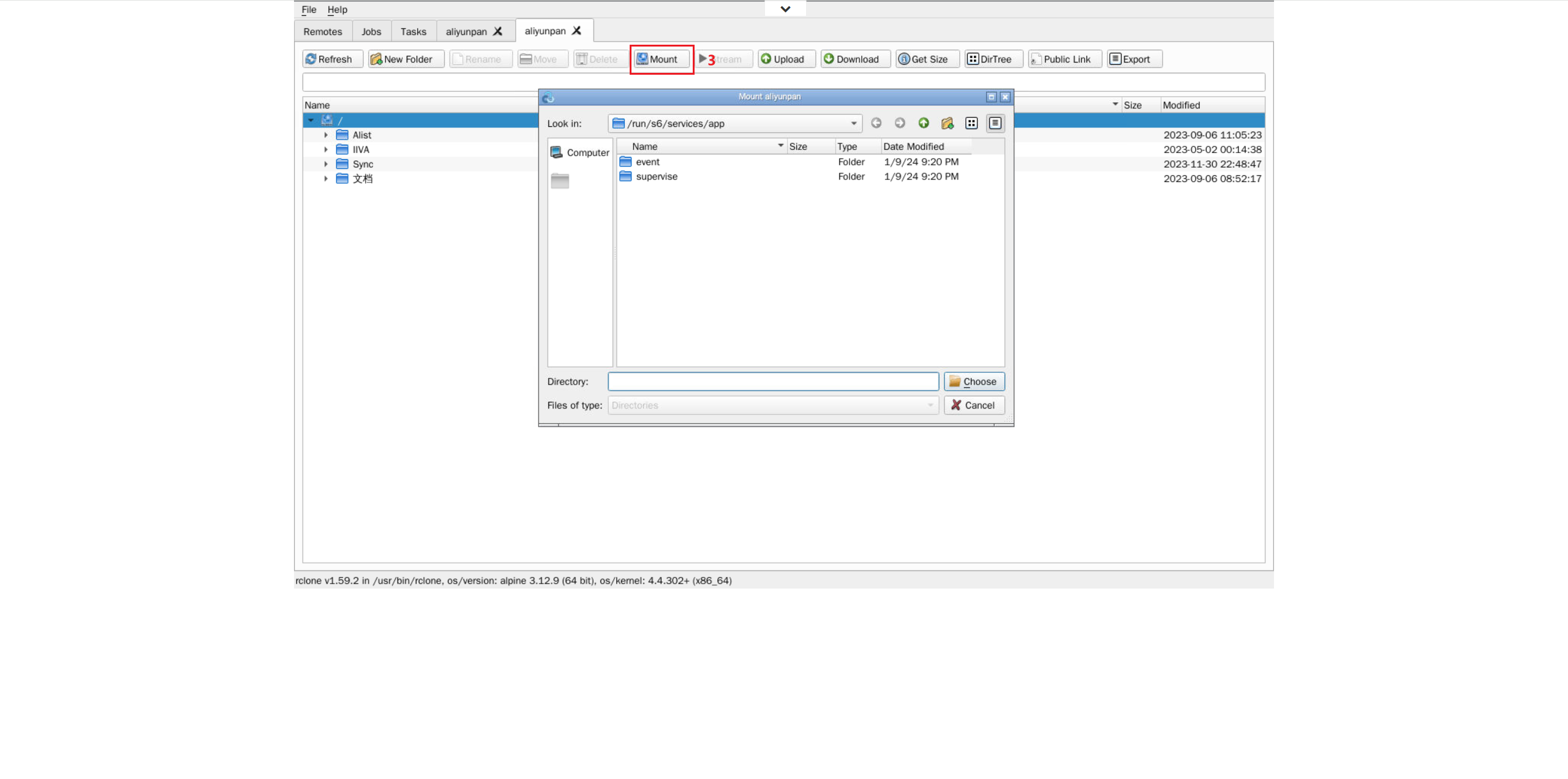Click the Mount toolbar button
The image size is (1568, 779).
click(x=660, y=59)
